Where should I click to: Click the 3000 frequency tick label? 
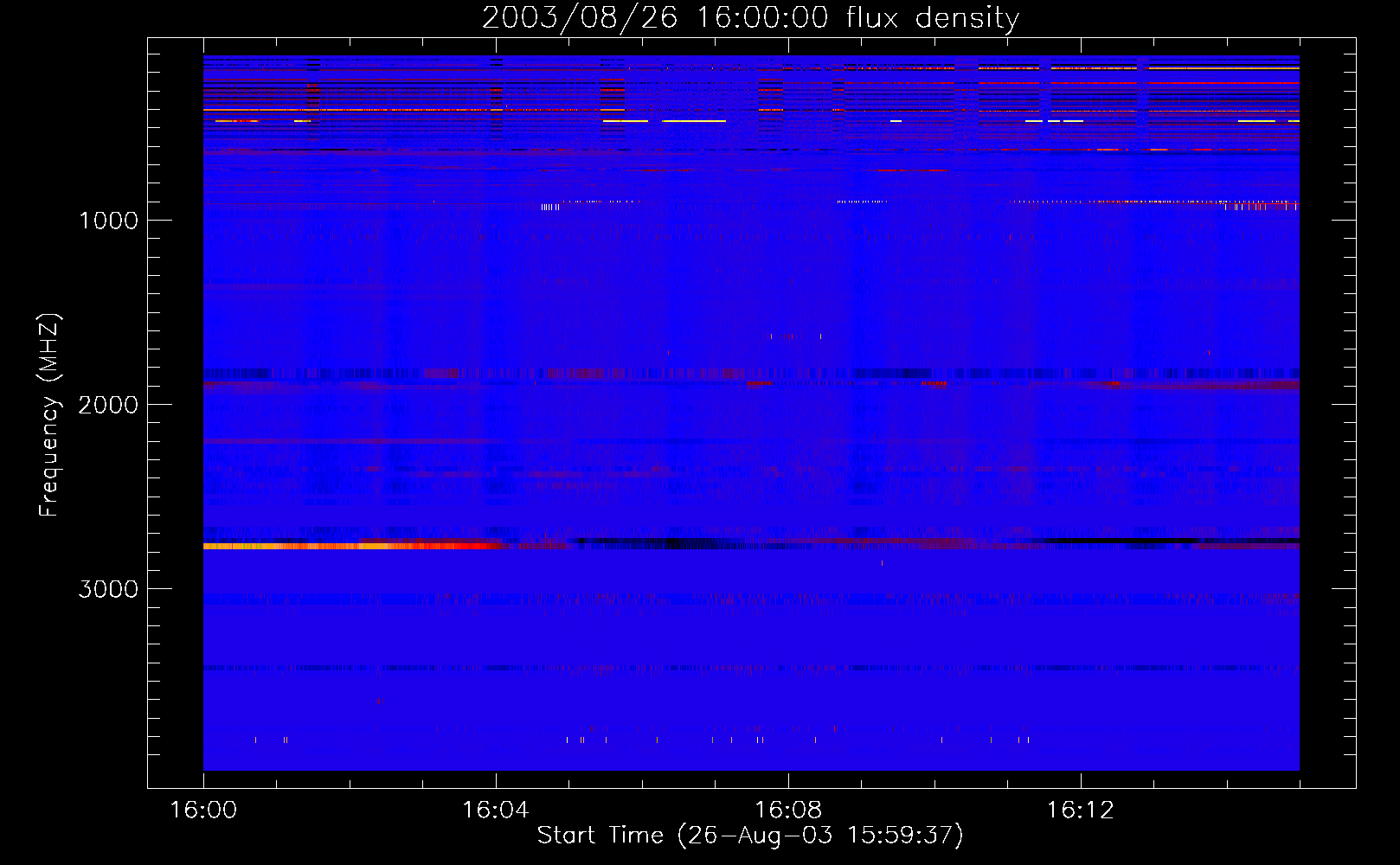coord(108,589)
